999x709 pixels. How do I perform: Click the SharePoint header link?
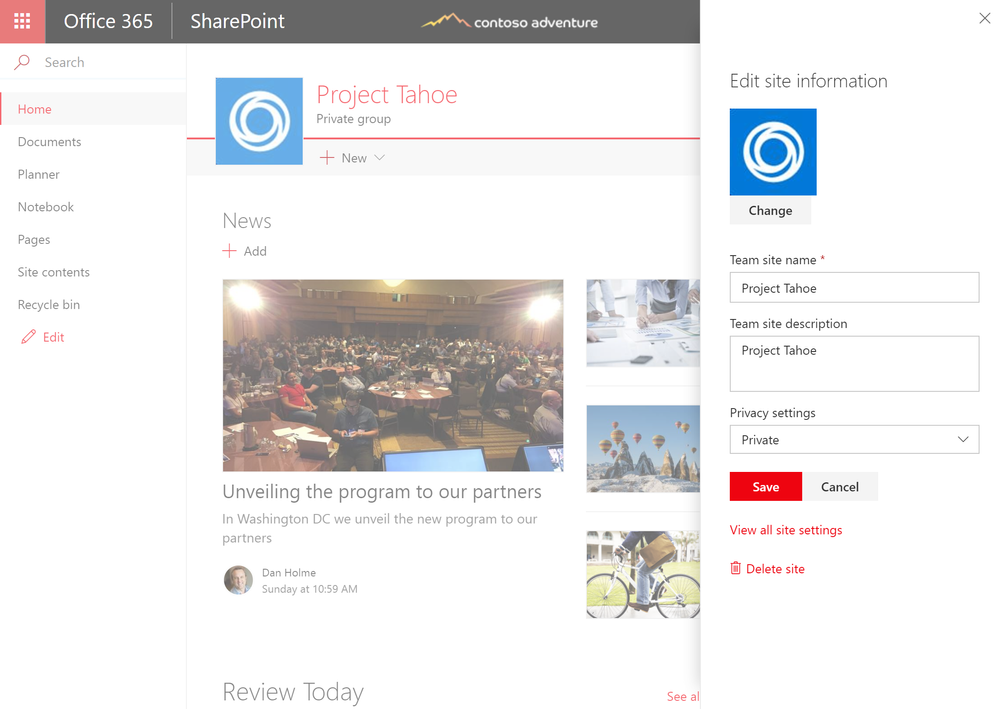pos(238,21)
